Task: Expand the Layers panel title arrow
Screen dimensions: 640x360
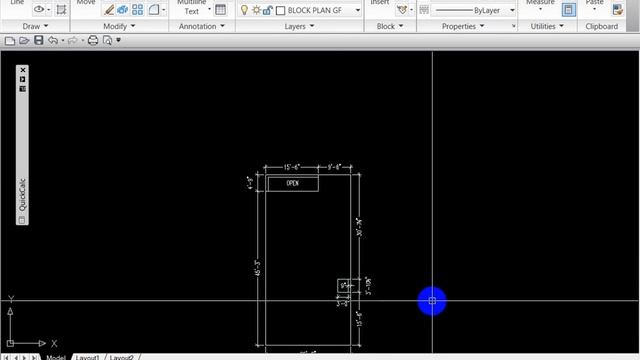Action: pos(312,26)
